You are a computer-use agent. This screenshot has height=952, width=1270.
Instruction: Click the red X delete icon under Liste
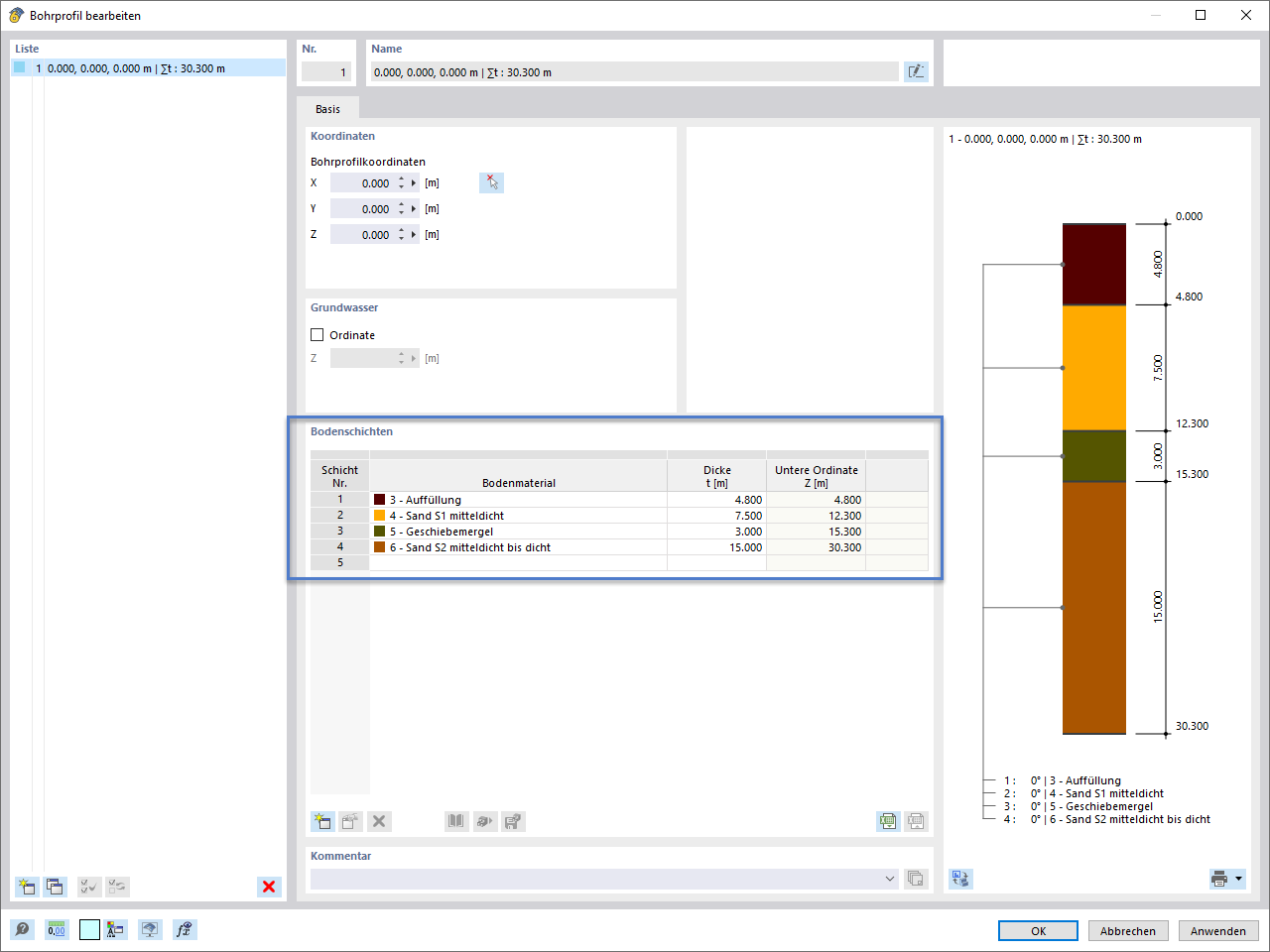point(269,887)
